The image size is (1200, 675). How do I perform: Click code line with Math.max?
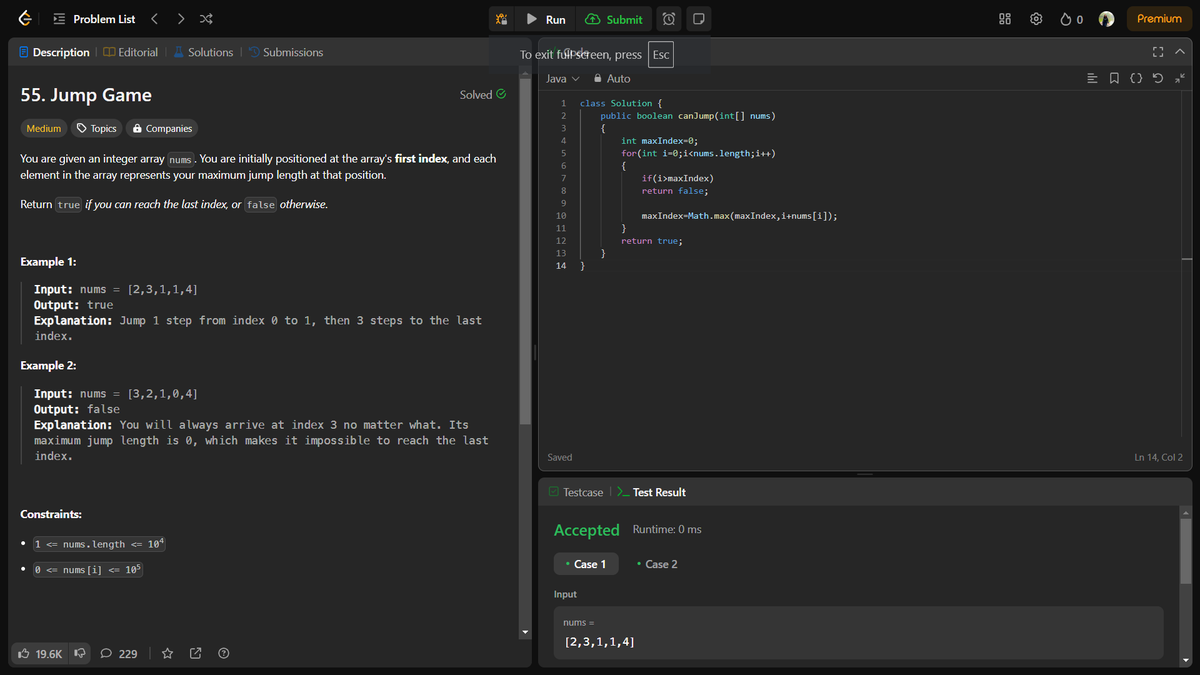[740, 215]
